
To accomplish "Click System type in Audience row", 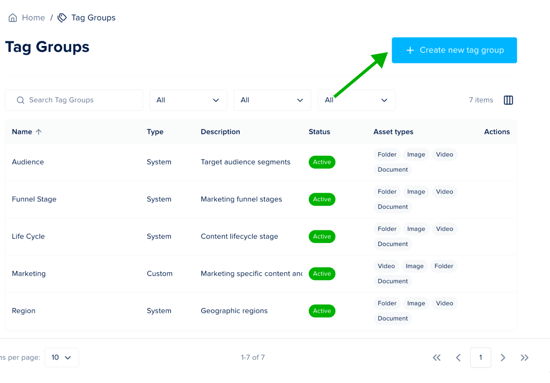I will pos(159,162).
